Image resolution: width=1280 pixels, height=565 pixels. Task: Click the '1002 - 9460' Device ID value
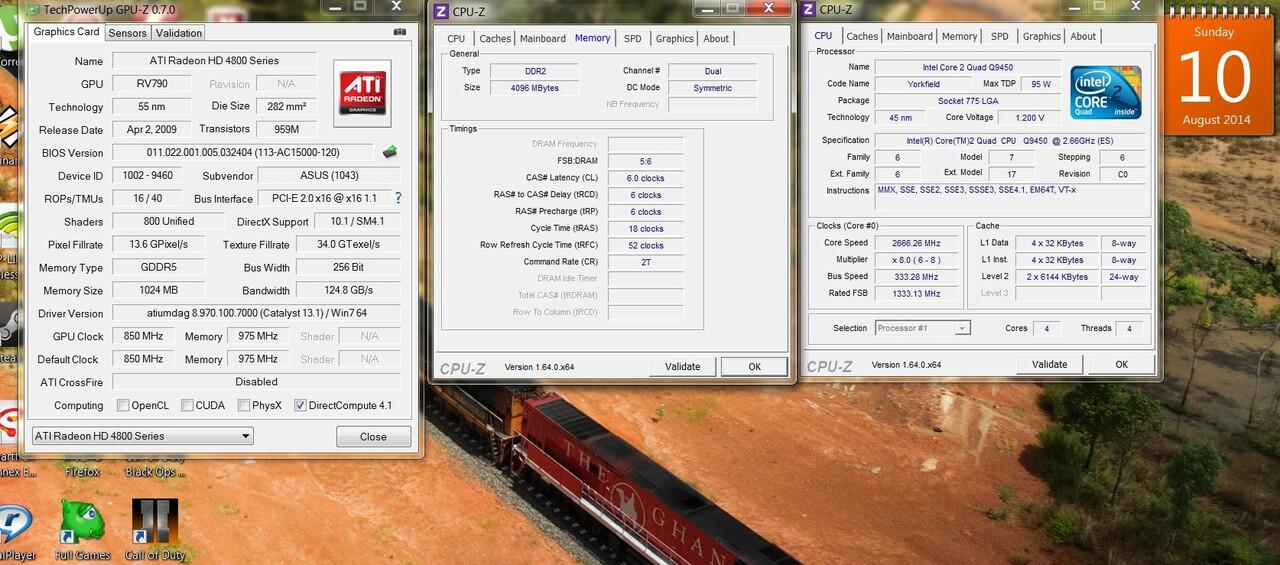pyautogui.click(x=148, y=176)
